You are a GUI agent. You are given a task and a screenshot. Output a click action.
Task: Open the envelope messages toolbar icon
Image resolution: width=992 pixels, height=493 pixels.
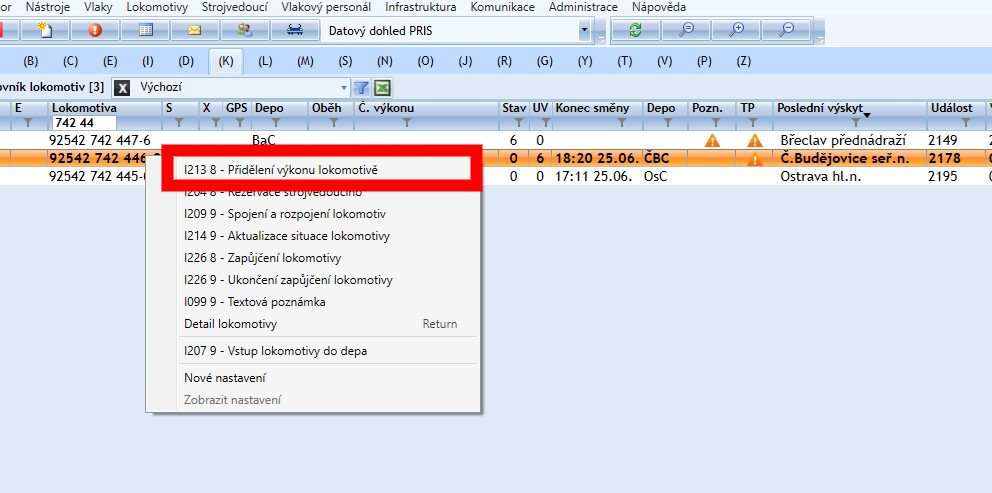point(194,30)
